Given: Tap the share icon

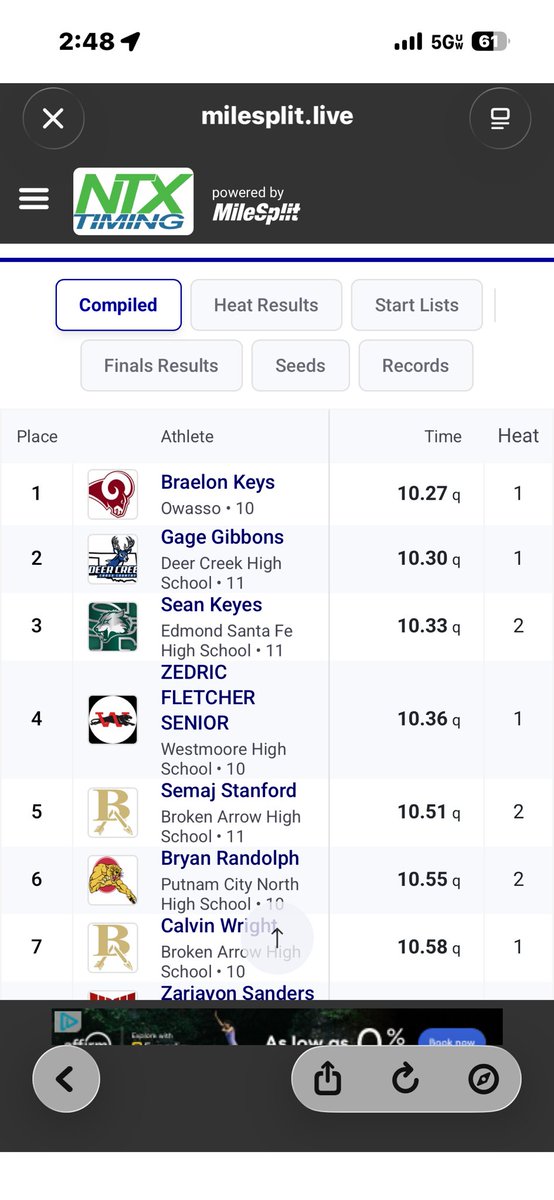Looking at the screenshot, I should (328, 1079).
